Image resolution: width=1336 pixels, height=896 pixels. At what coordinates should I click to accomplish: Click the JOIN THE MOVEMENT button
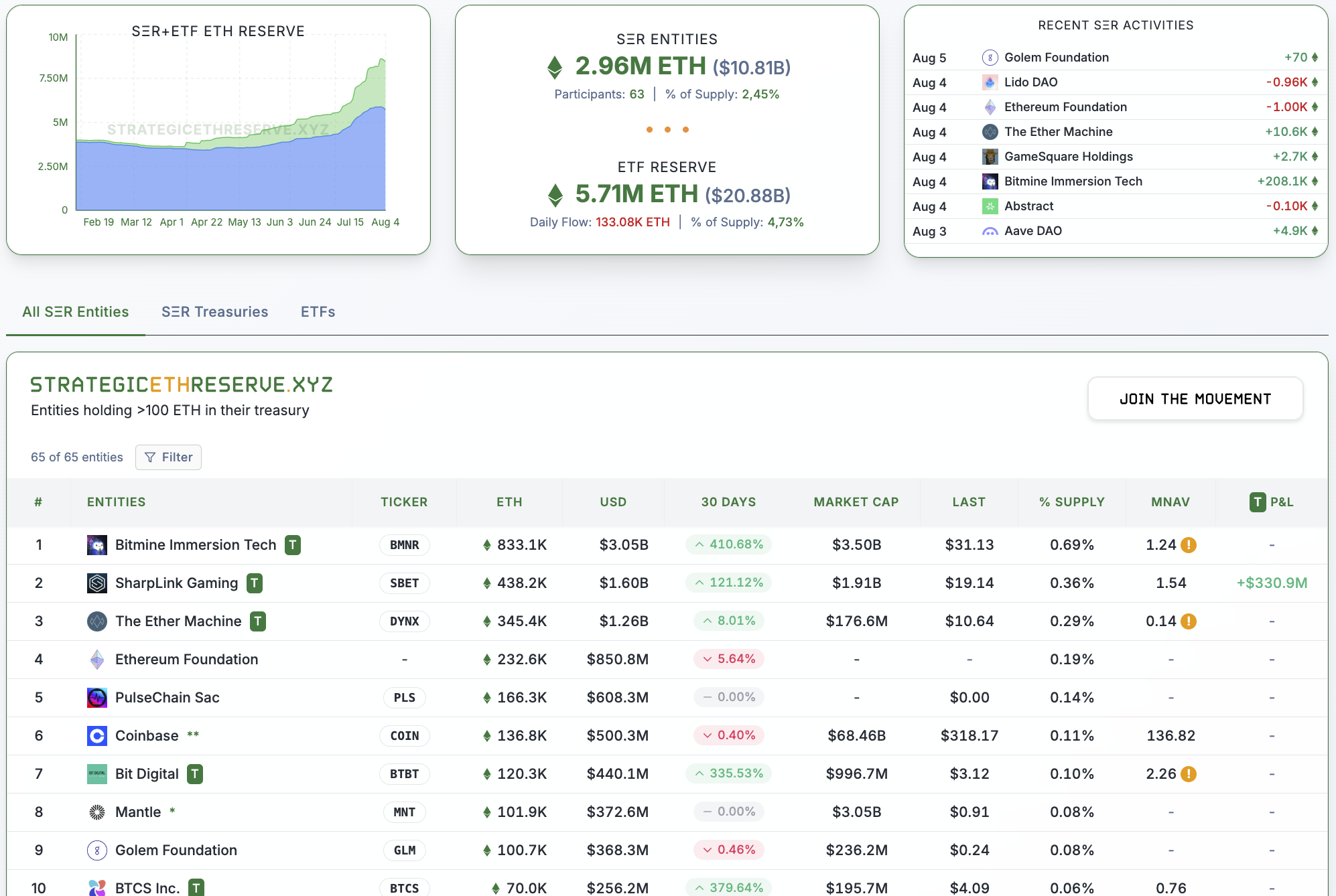[1195, 399]
